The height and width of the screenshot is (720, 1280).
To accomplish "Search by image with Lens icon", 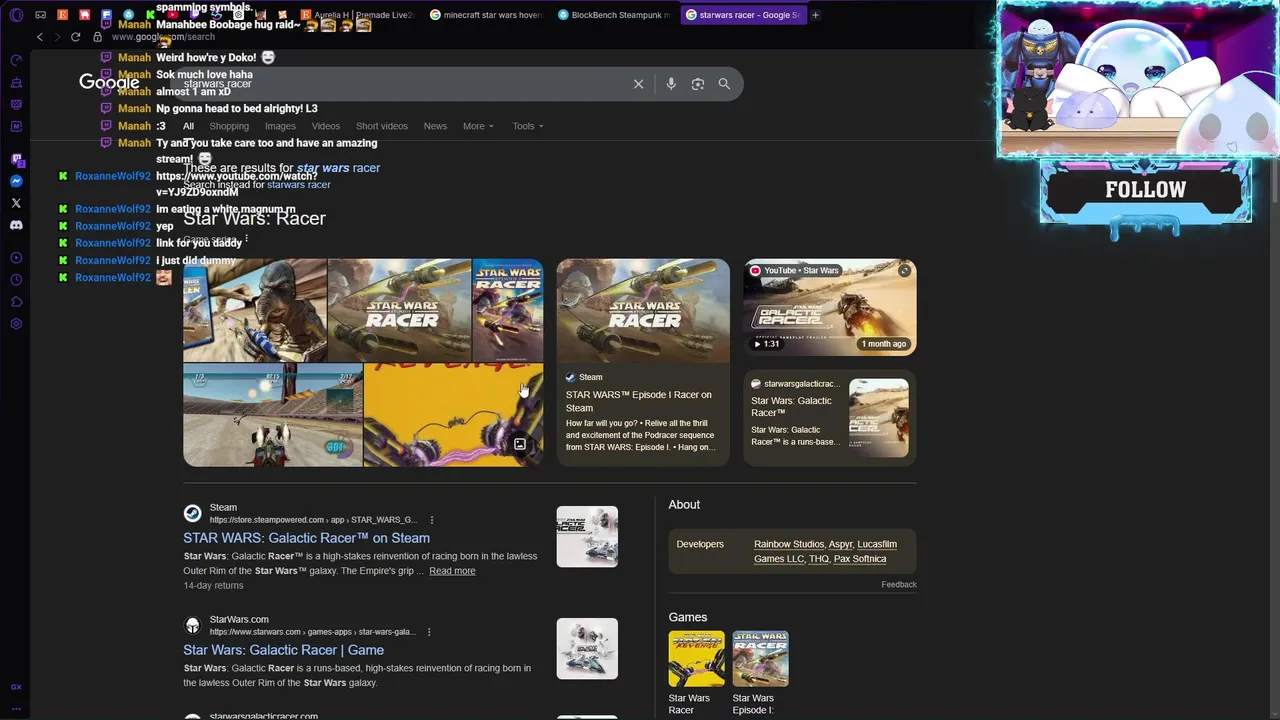I will (698, 84).
